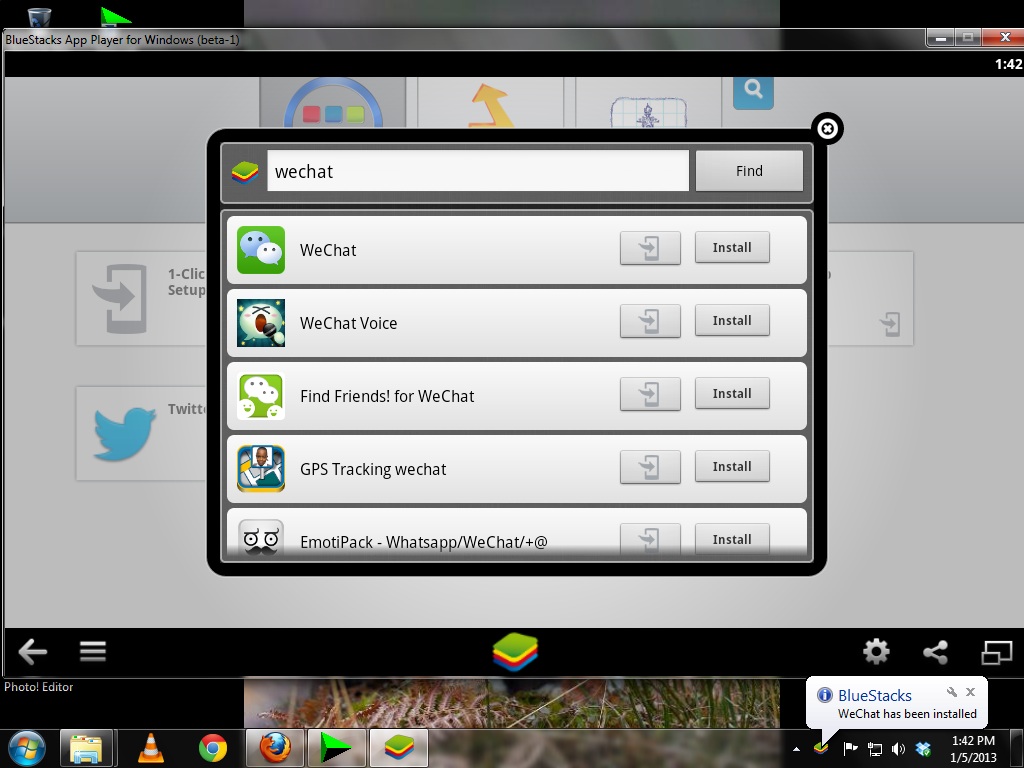Image resolution: width=1024 pixels, height=768 pixels.
Task: Open the app tile with colored squares icon
Action: click(333, 103)
